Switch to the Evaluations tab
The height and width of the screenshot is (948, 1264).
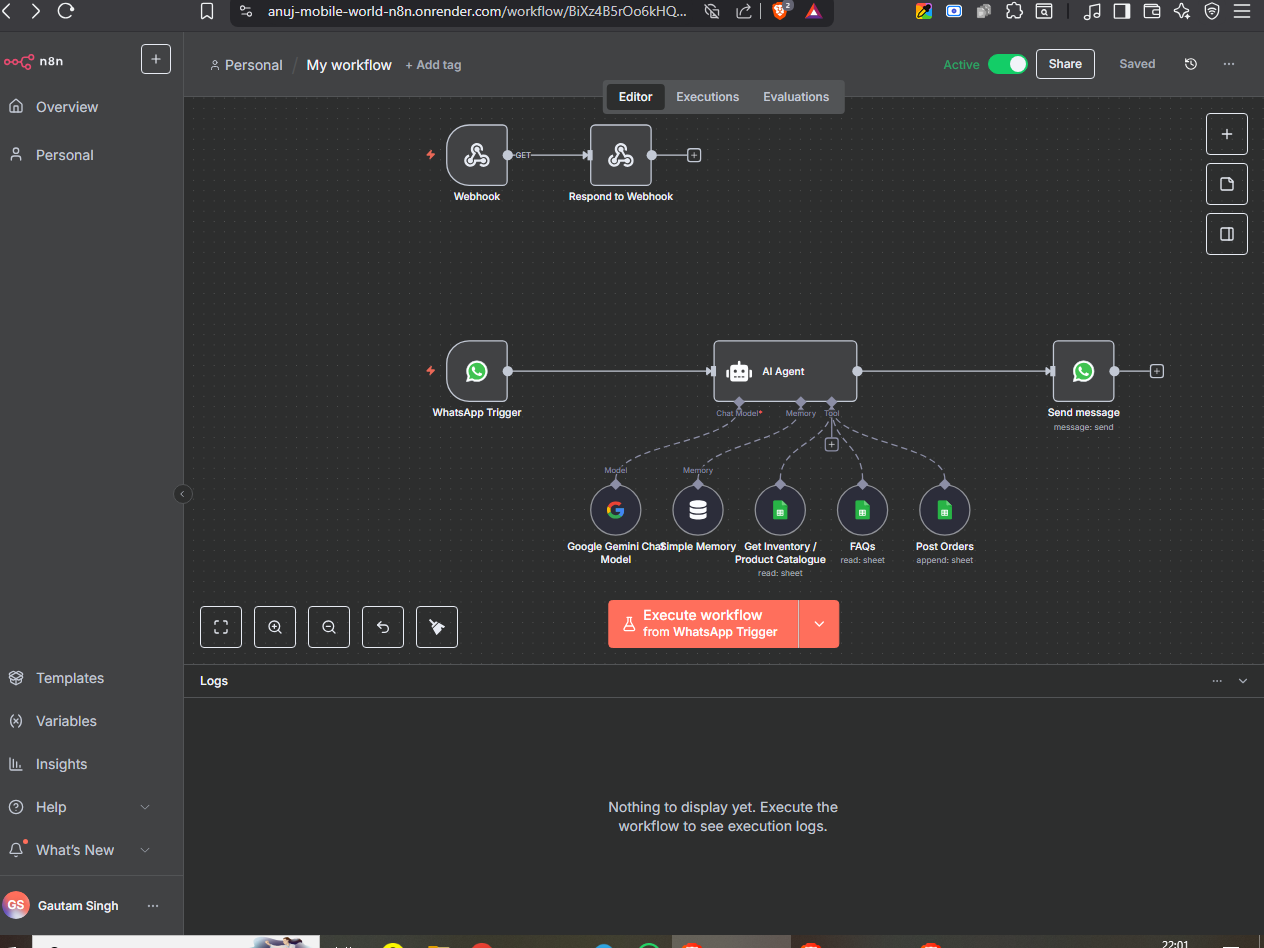point(796,97)
